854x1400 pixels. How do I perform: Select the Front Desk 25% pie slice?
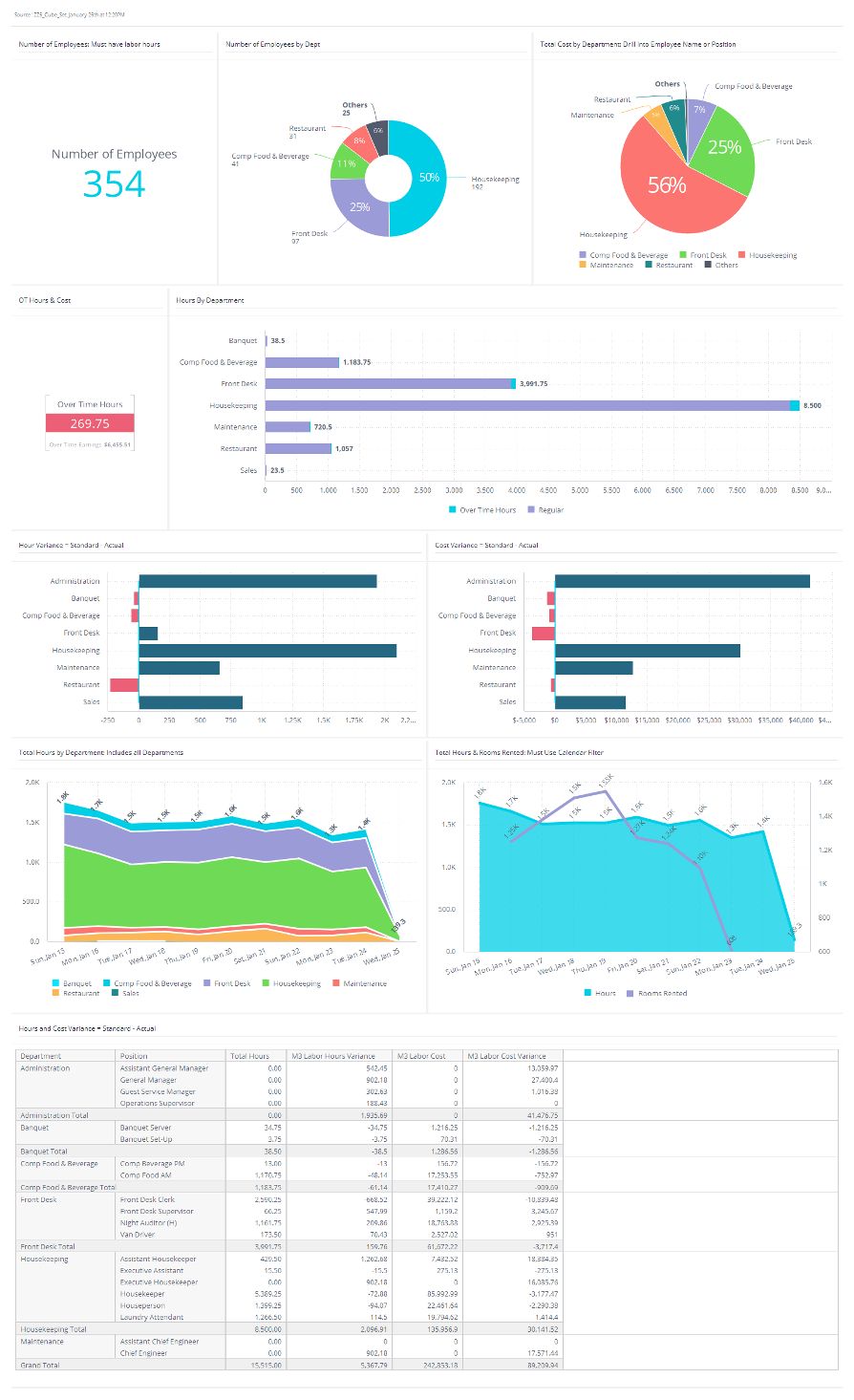click(x=725, y=148)
